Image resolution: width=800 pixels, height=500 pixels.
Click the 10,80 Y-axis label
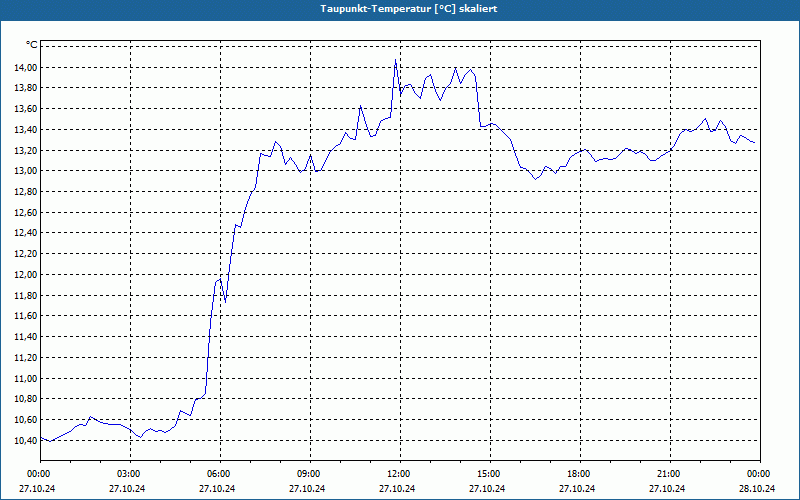[x=25, y=399]
